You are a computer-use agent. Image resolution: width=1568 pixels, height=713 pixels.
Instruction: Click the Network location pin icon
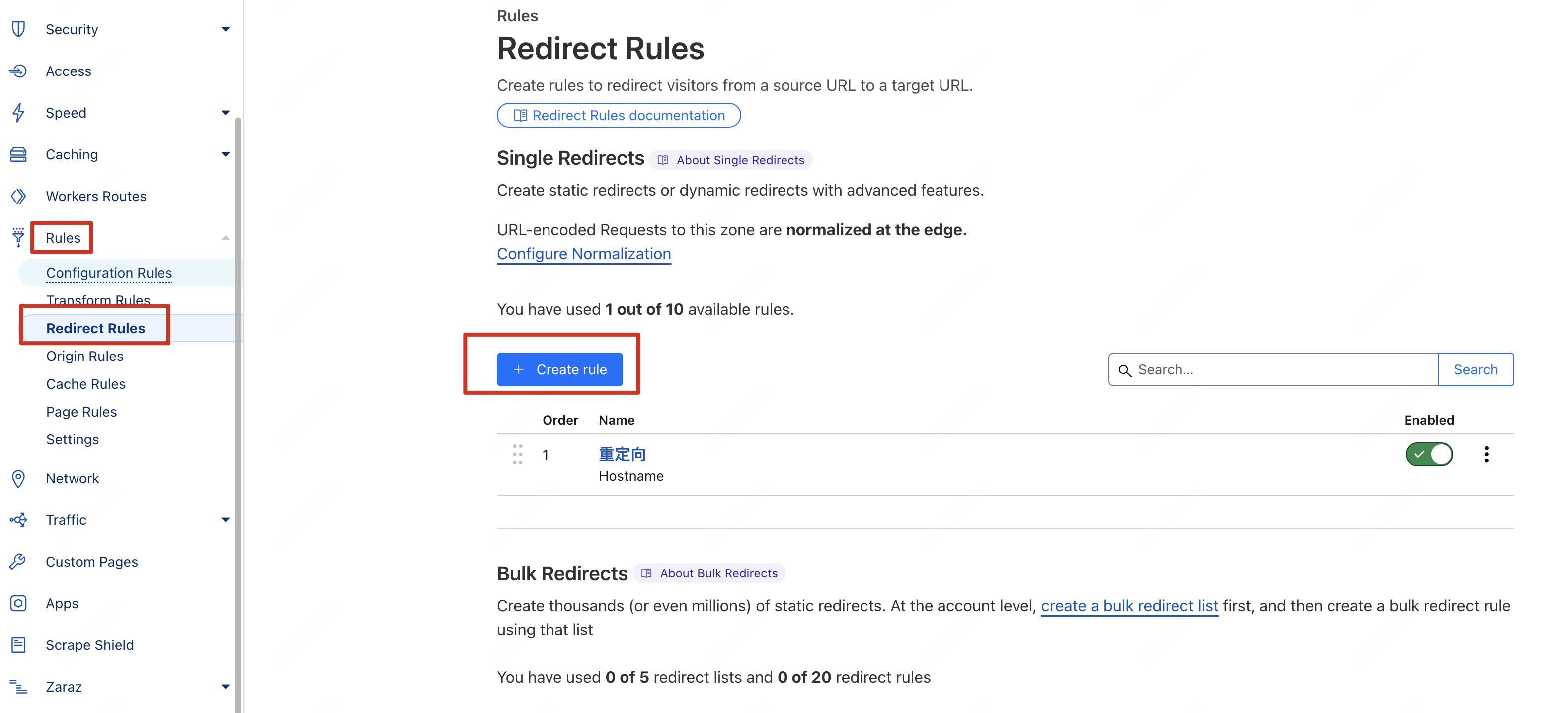tap(18, 478)
